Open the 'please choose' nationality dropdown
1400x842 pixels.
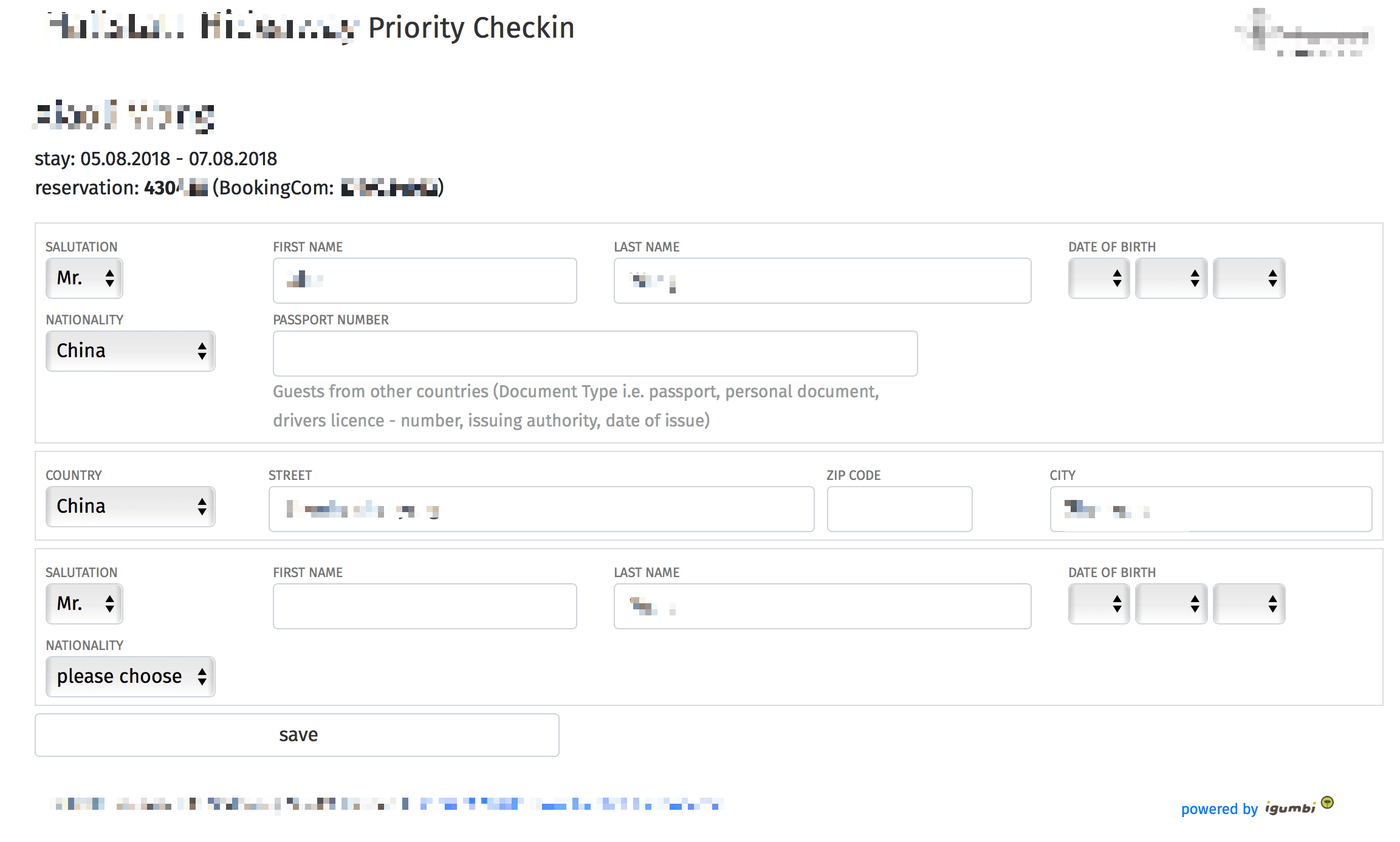[131, 677]
